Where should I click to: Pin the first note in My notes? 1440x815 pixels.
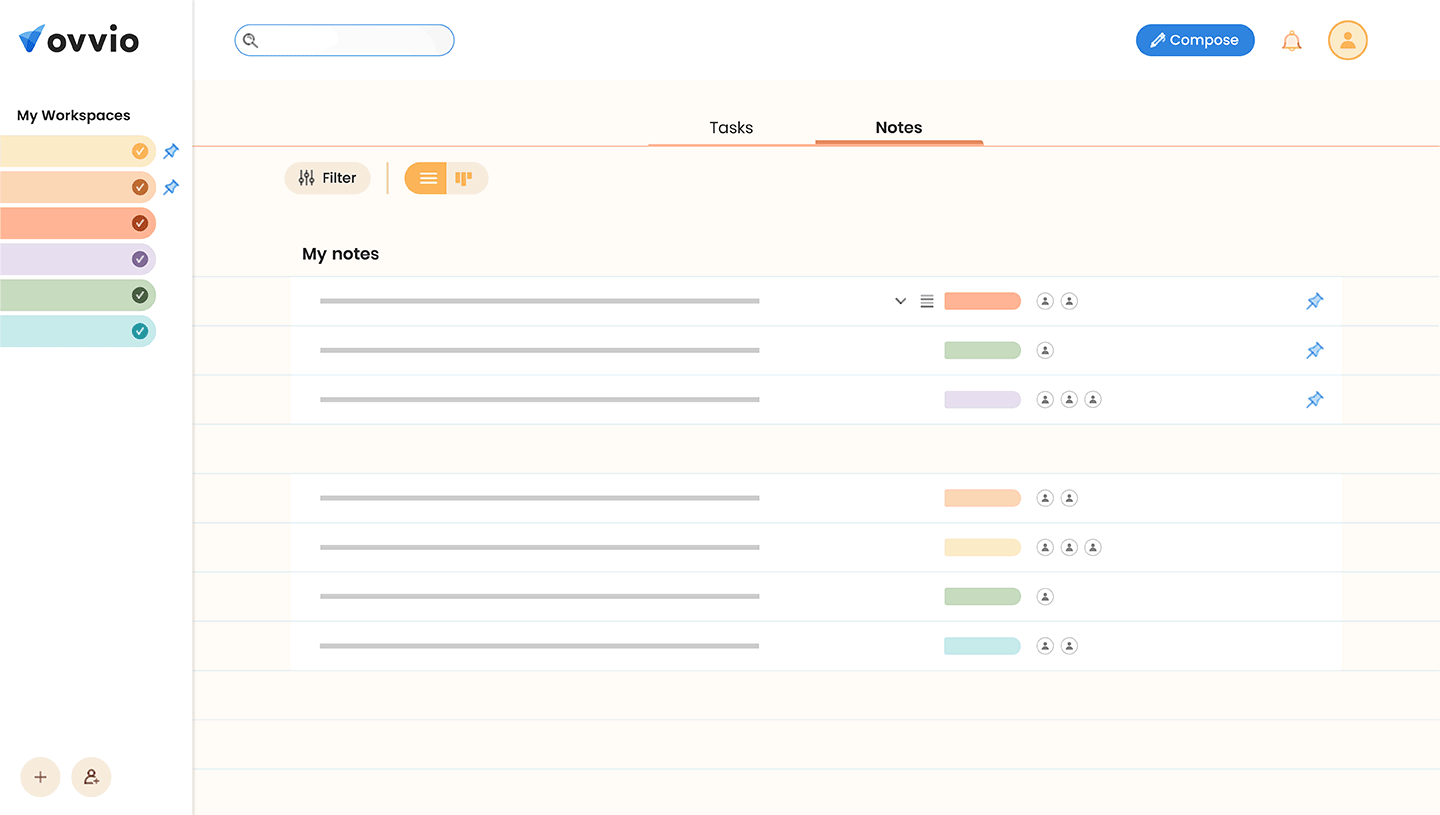[x=1315, y=300]
